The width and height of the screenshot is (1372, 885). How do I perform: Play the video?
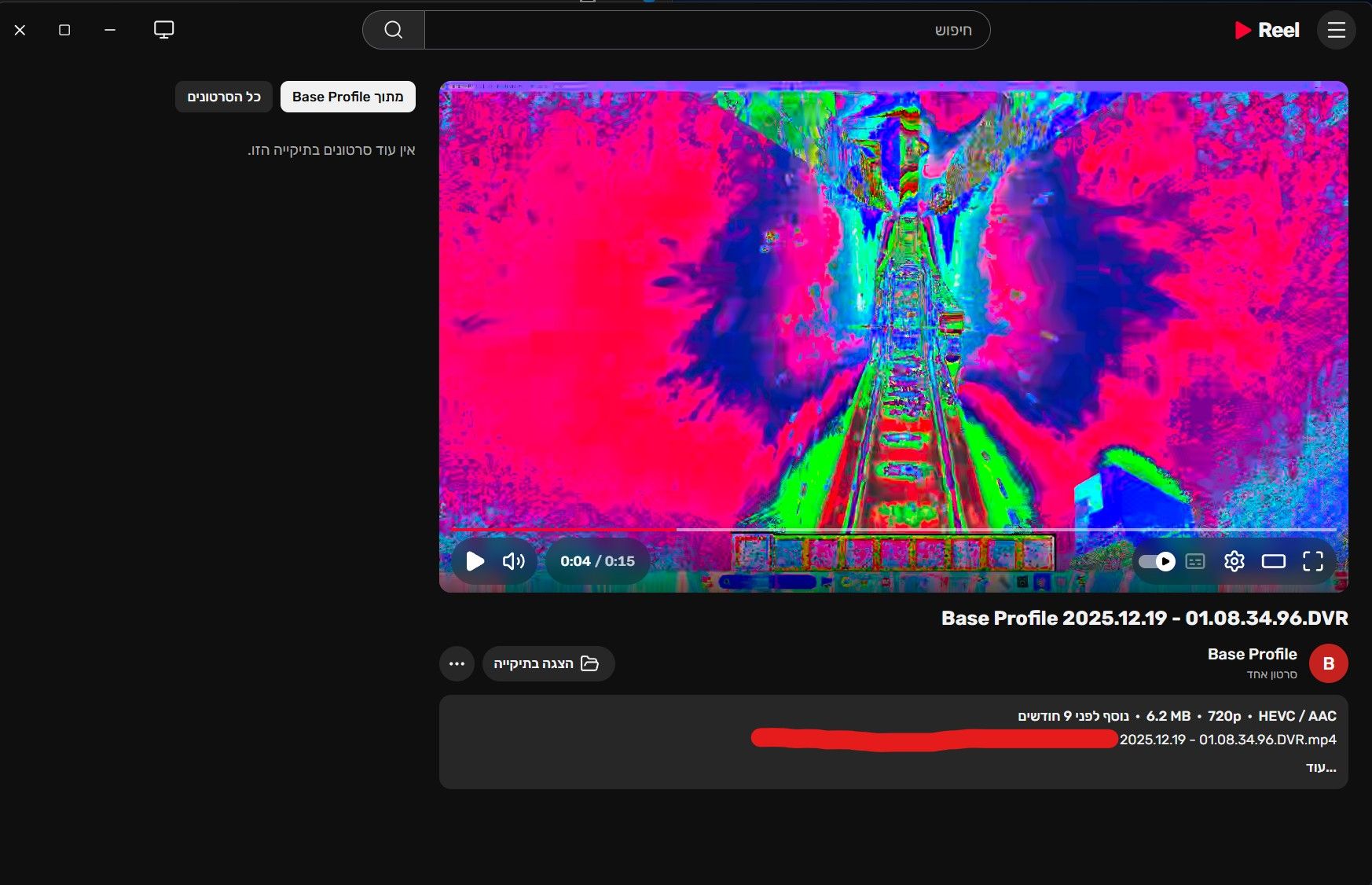click(475, 561)
